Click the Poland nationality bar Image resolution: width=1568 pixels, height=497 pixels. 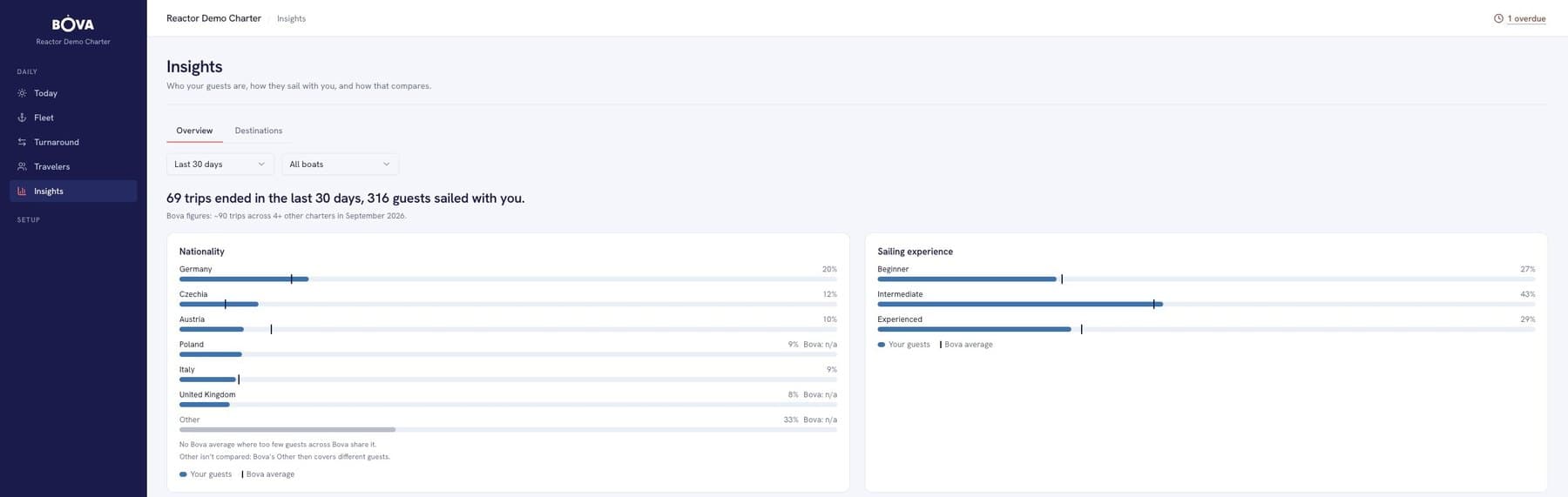pos(211,354)
